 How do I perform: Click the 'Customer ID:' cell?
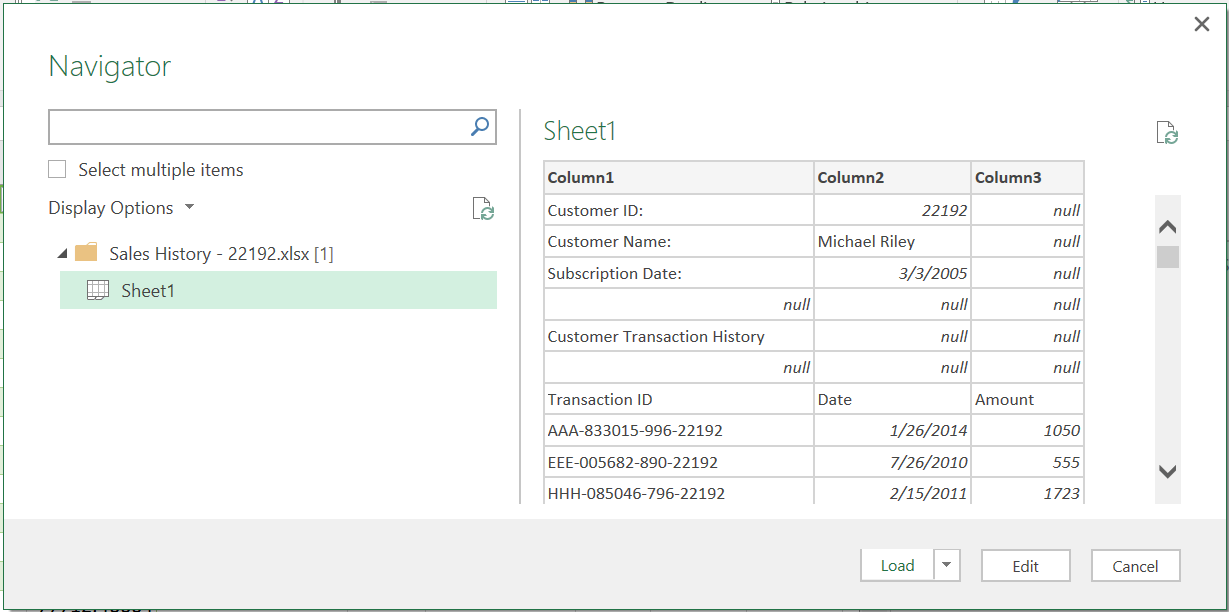click(x=679, y=211)
